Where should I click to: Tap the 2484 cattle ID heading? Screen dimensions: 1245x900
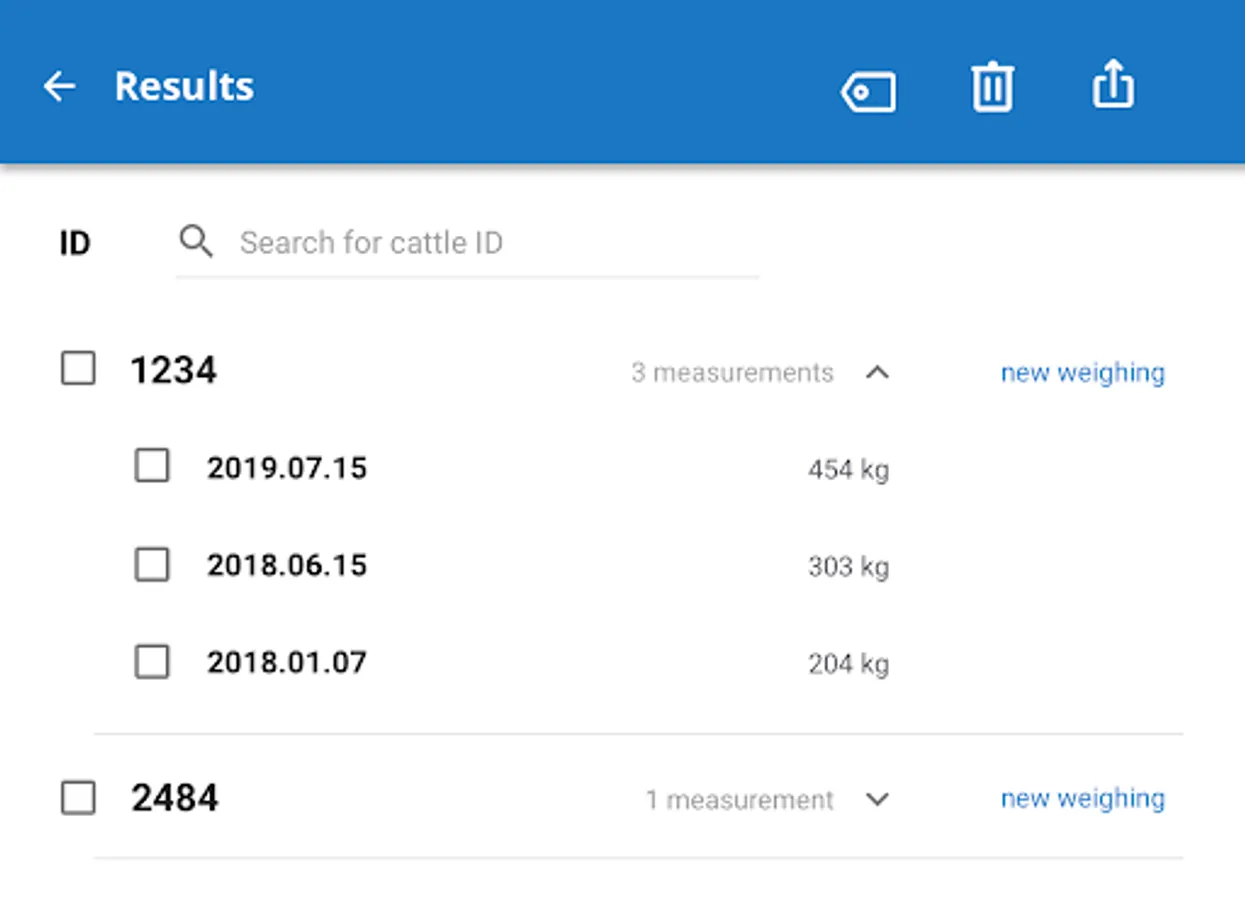click(x=175, y=798)
